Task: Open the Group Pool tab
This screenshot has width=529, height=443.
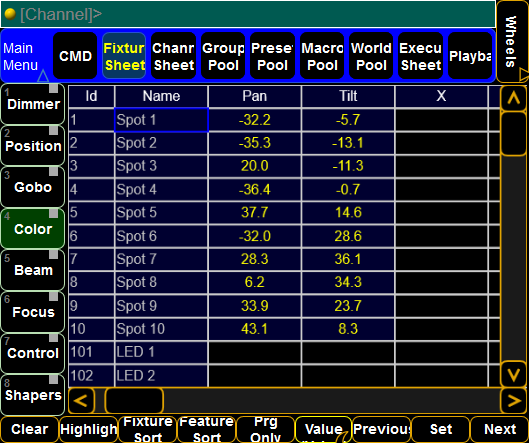Action: tap(223, 56)
